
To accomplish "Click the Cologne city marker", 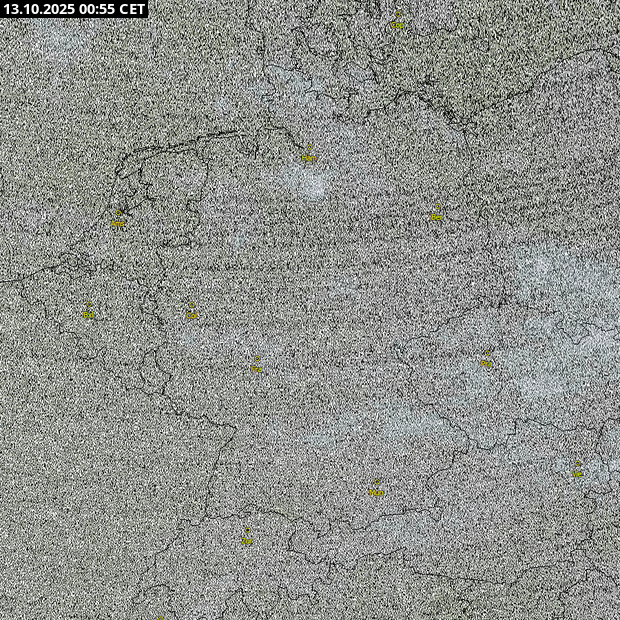I will tap(192, 314).
